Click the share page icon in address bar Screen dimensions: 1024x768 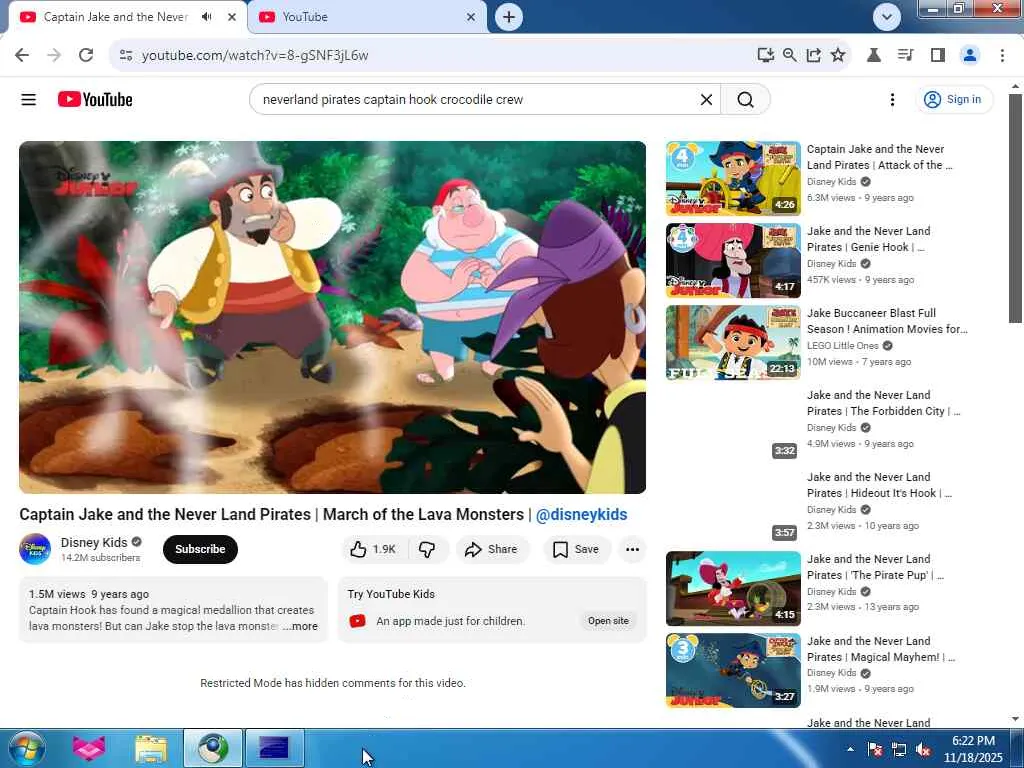(x=814, y=55)
